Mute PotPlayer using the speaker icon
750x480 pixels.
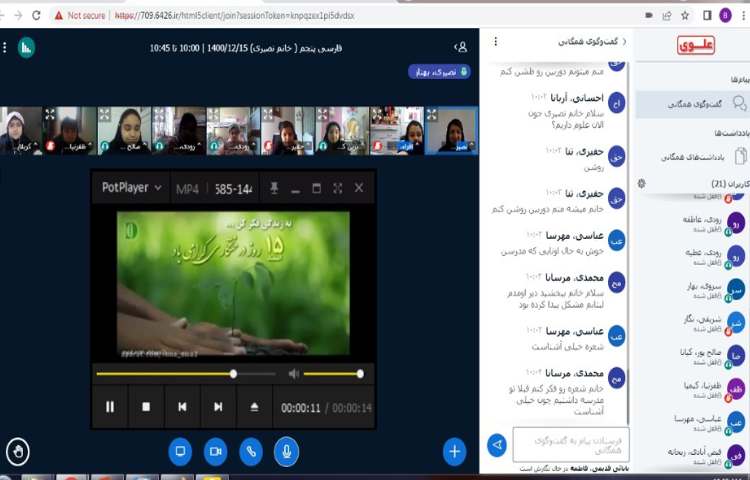[x=294, y=374]
